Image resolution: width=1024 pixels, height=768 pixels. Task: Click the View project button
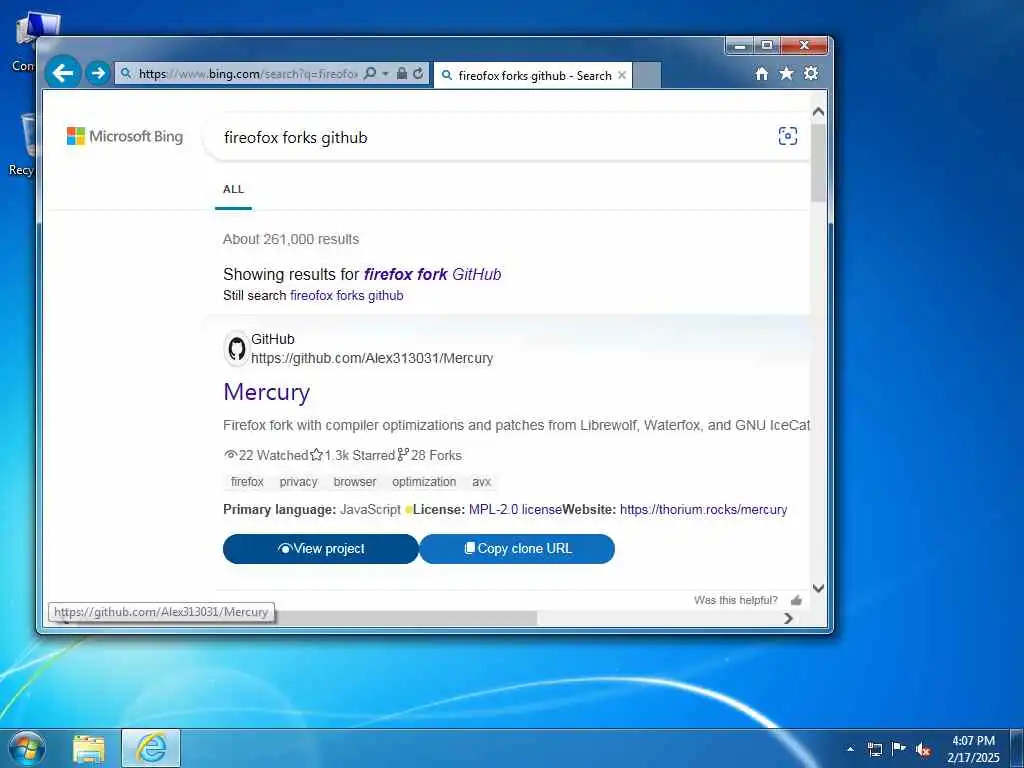[x=321, y=549]
